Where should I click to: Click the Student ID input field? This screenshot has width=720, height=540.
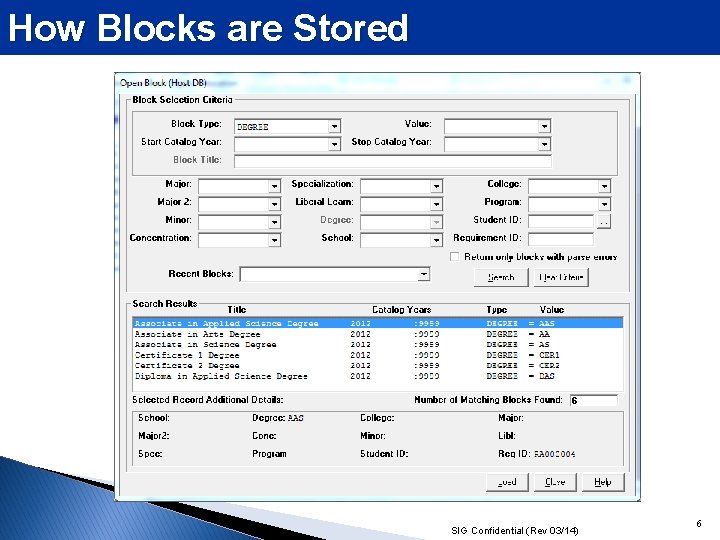tap(561, 222)
